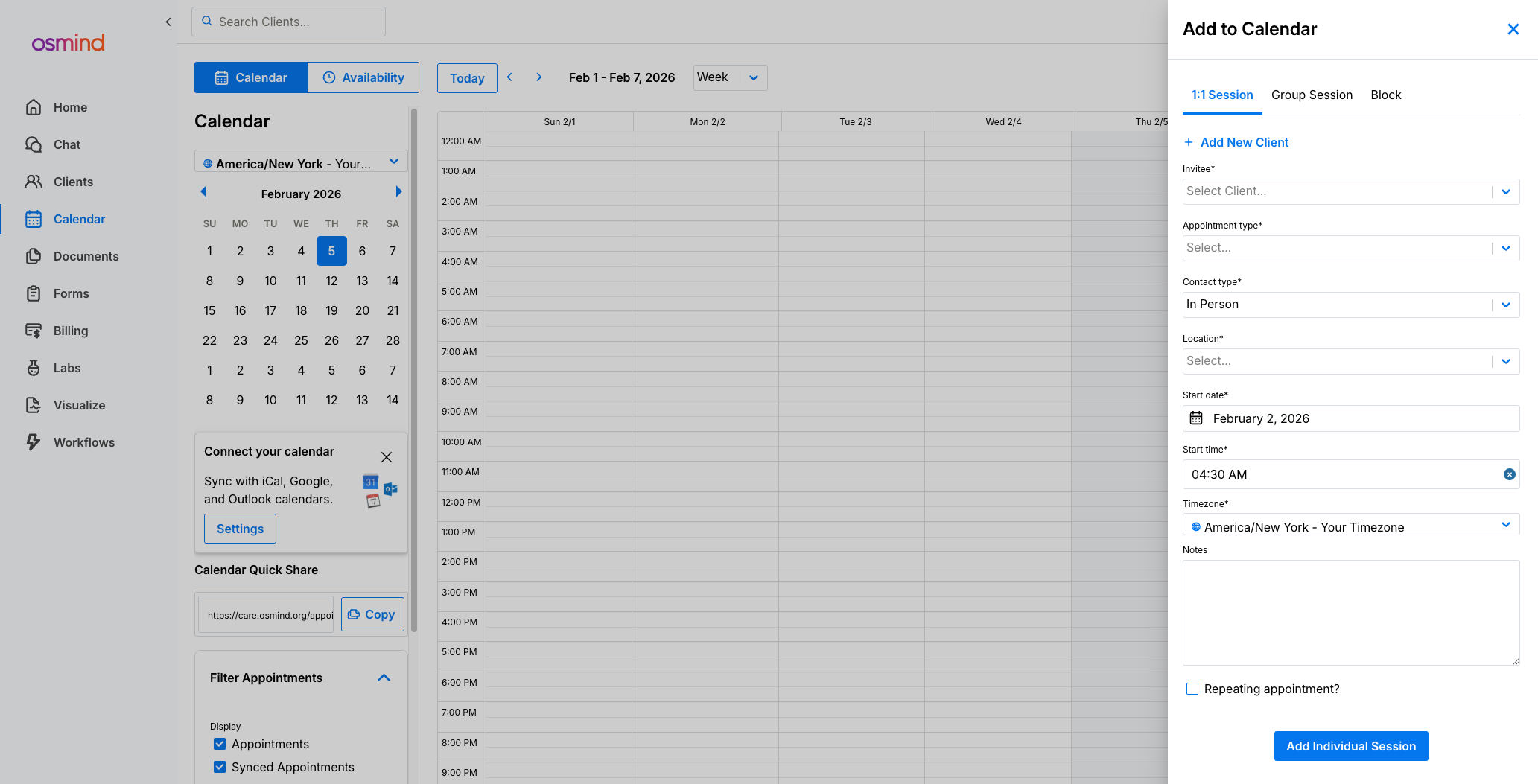Image resolution: width=1538 pixels, height=784 pixels.
Task: Click into the Notes text area
Action: [1351, 613]
